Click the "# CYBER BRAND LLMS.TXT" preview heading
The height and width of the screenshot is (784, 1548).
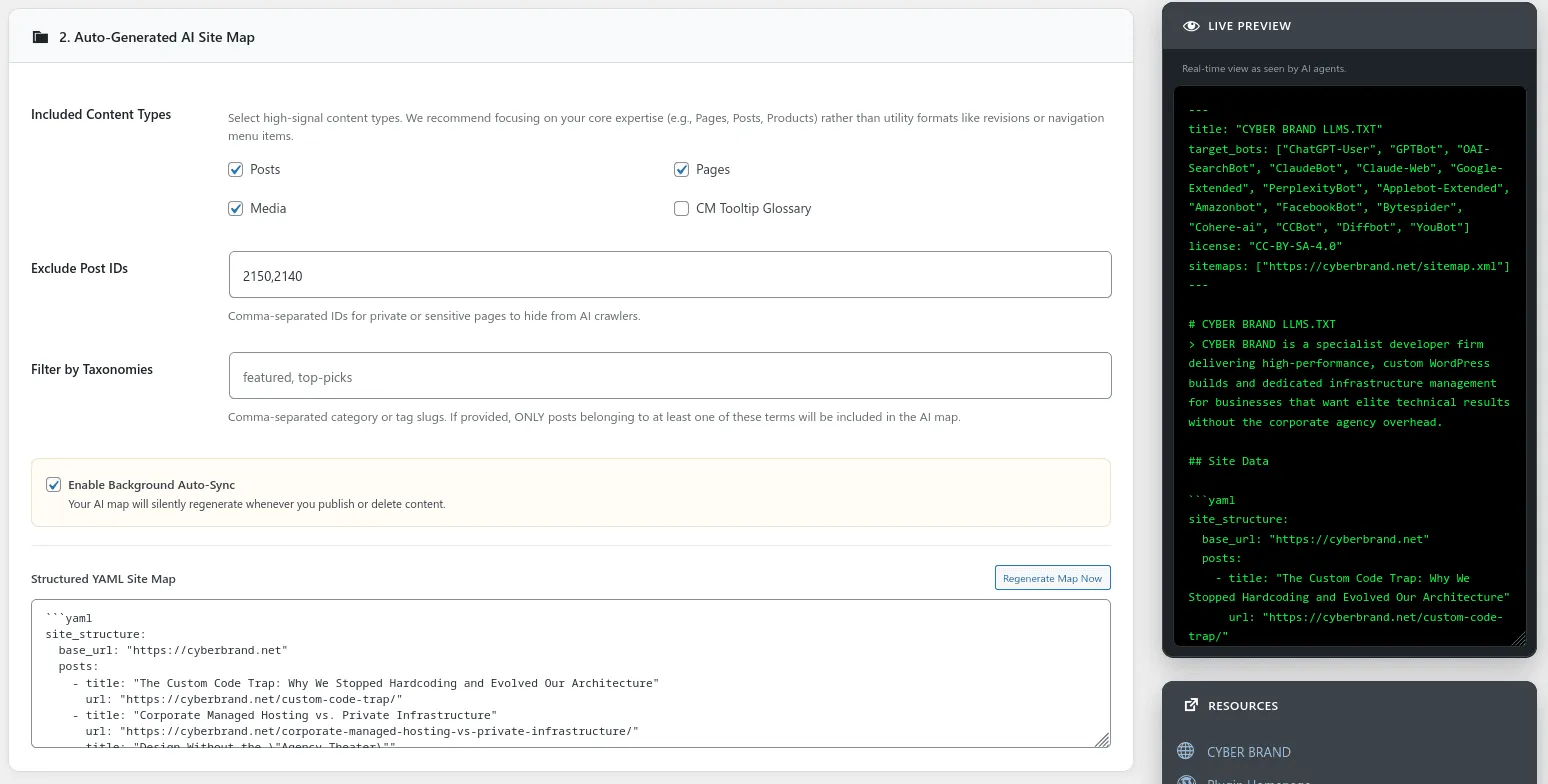1262,324
